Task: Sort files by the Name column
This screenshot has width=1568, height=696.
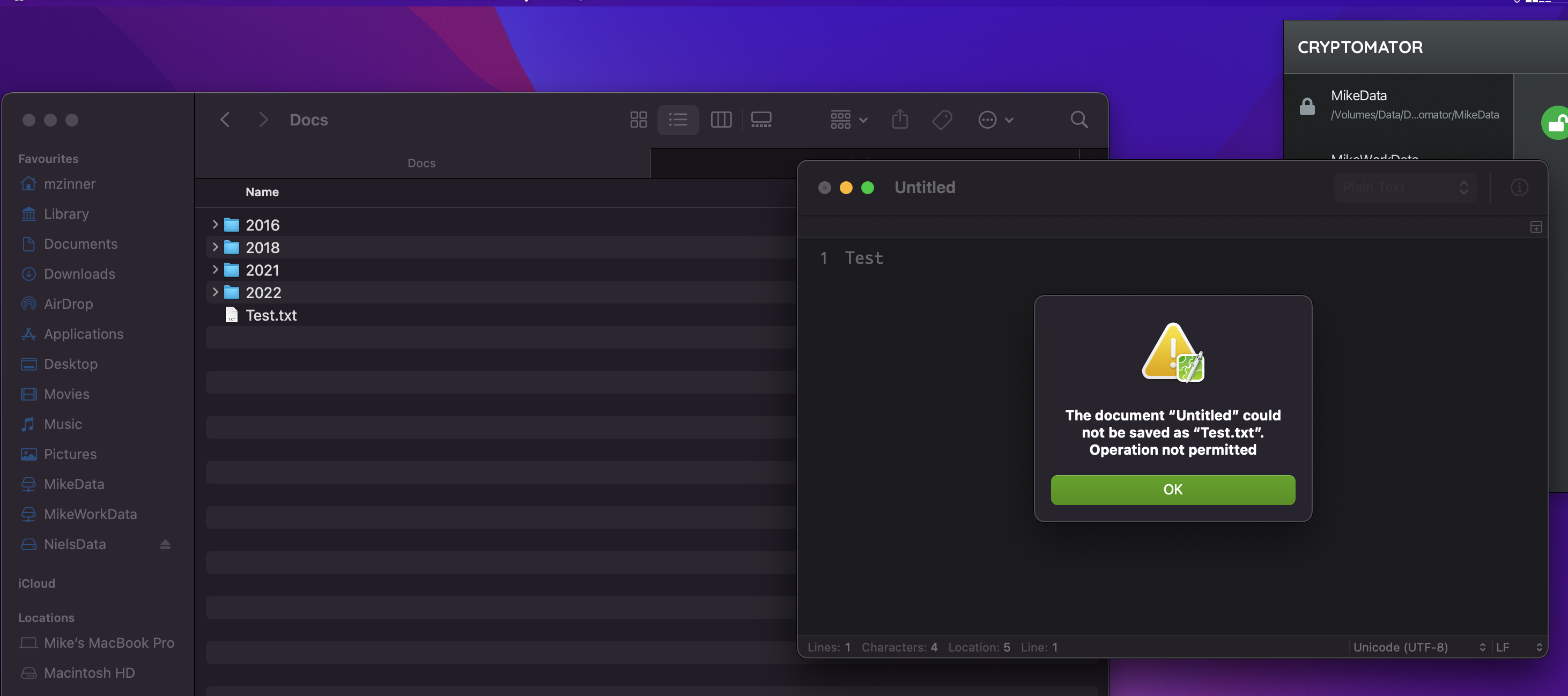Action: pos(262,192)
